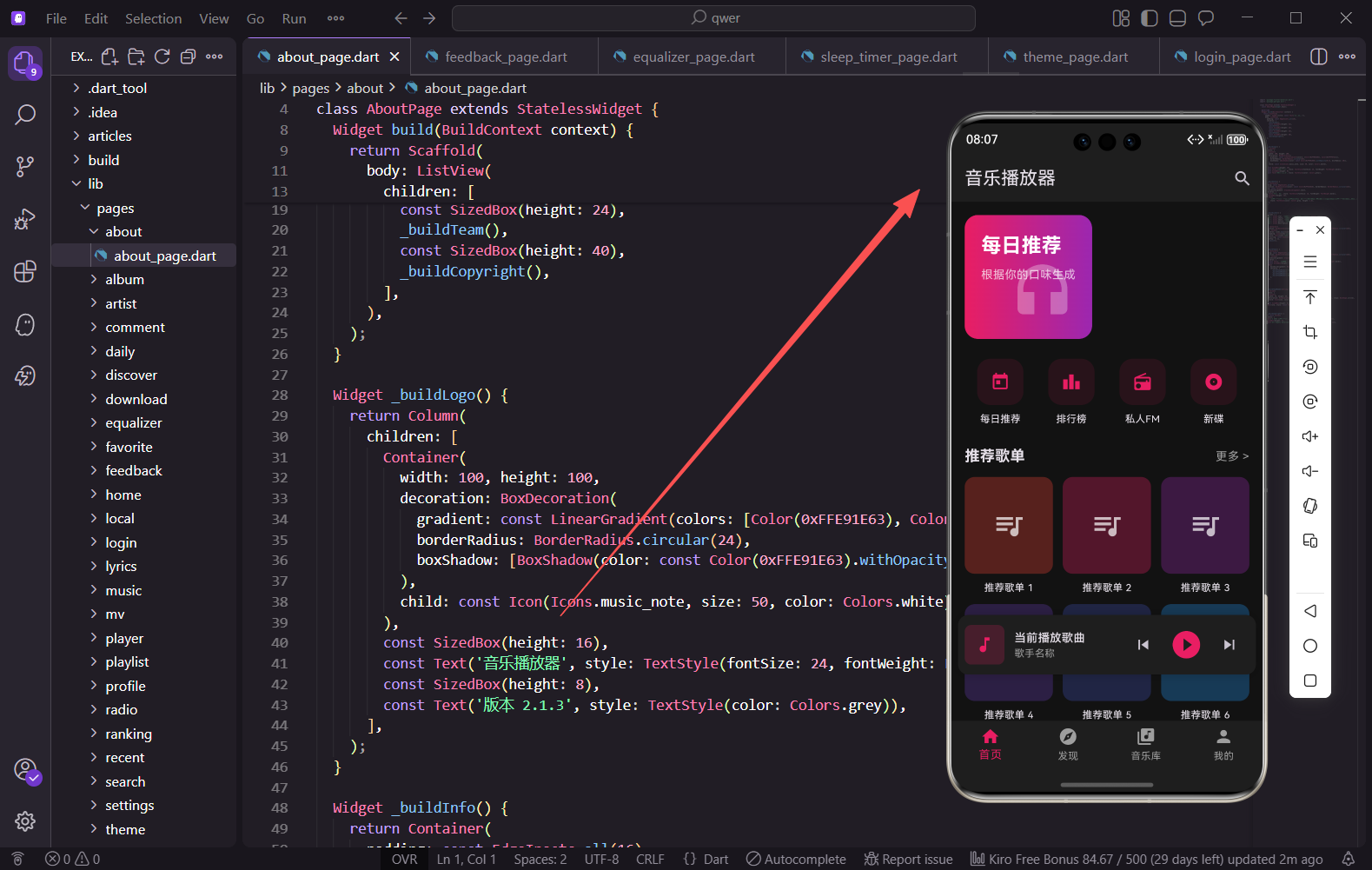
Task: Open the Source Control view
Action: click(25, 167)
